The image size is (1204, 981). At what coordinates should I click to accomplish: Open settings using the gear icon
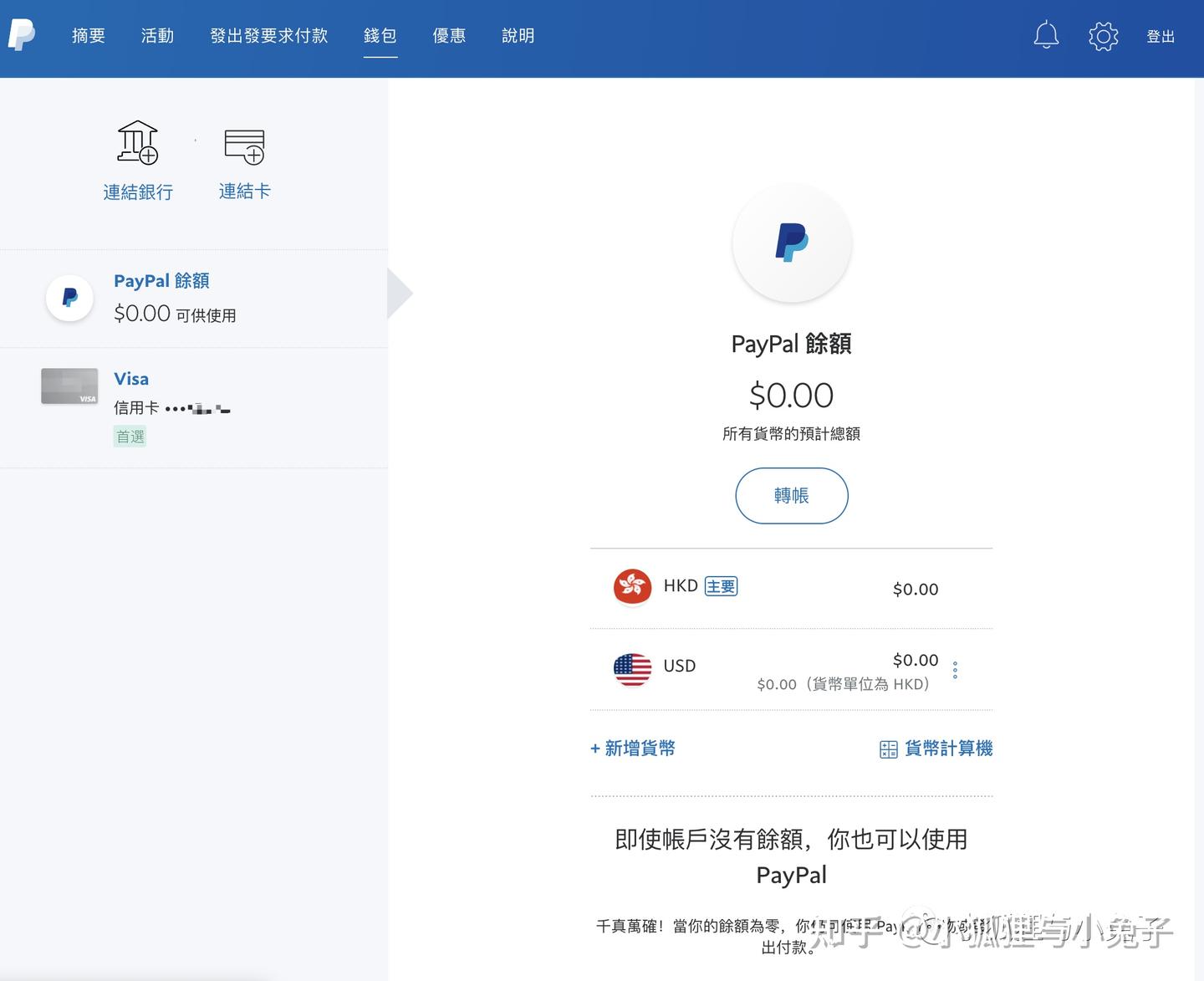[x=1103, y=35]
